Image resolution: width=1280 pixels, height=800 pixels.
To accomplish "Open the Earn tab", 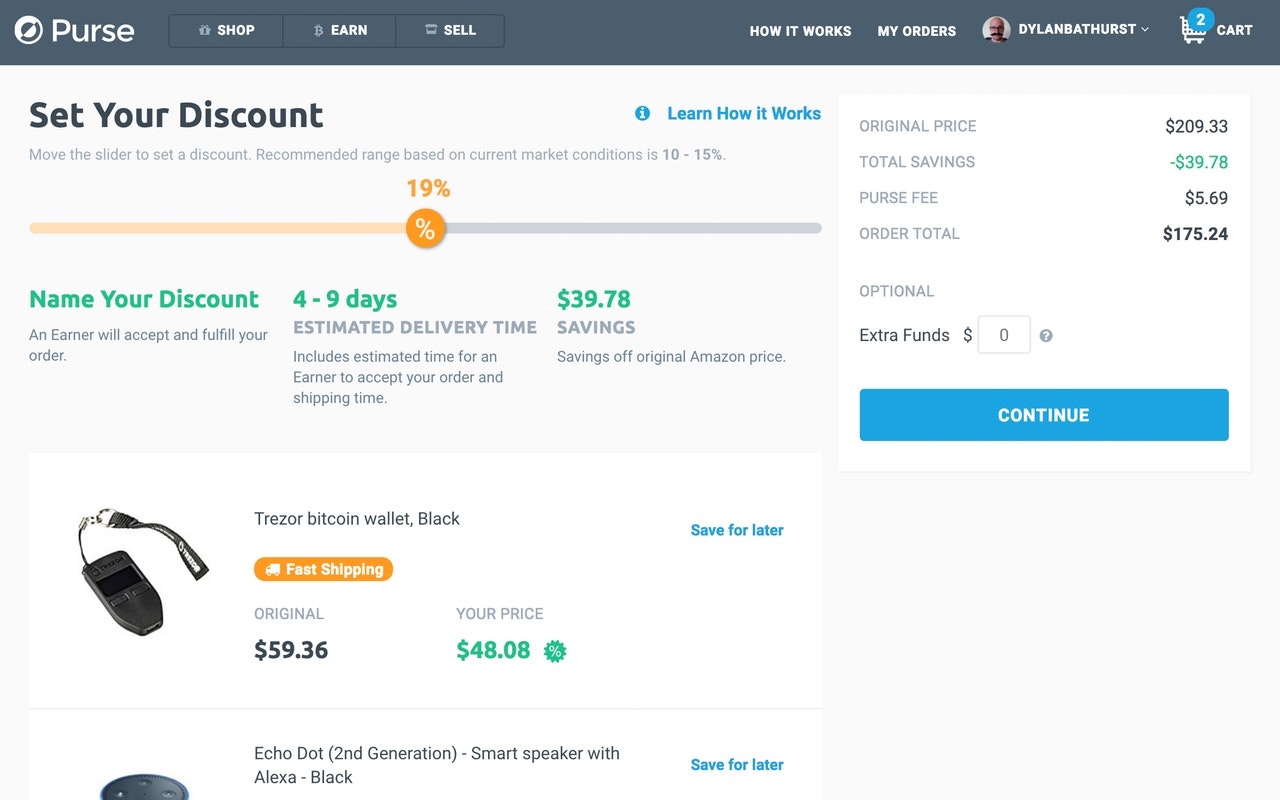I will [340, 30].
